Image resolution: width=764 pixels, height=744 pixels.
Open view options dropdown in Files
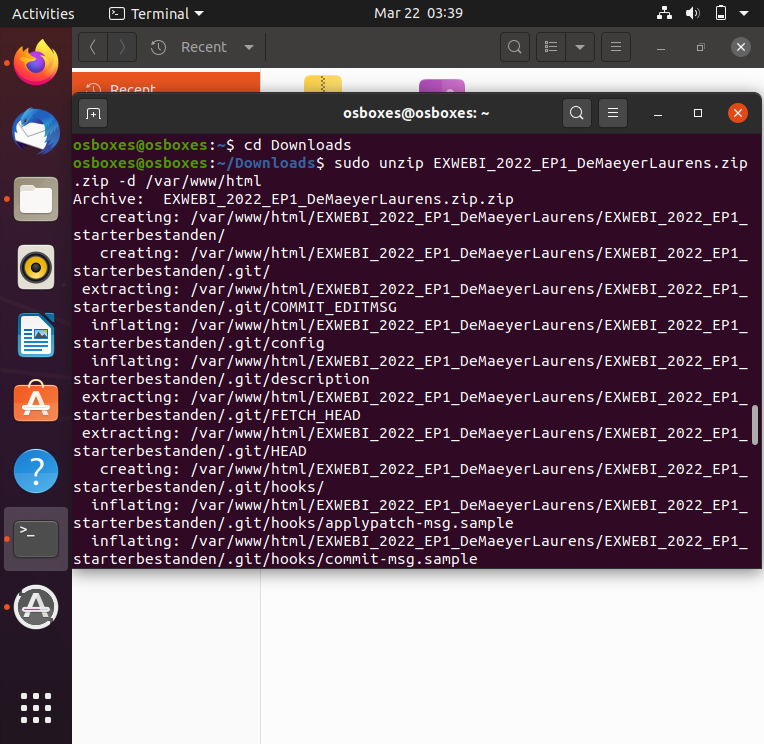coord(580,47)
